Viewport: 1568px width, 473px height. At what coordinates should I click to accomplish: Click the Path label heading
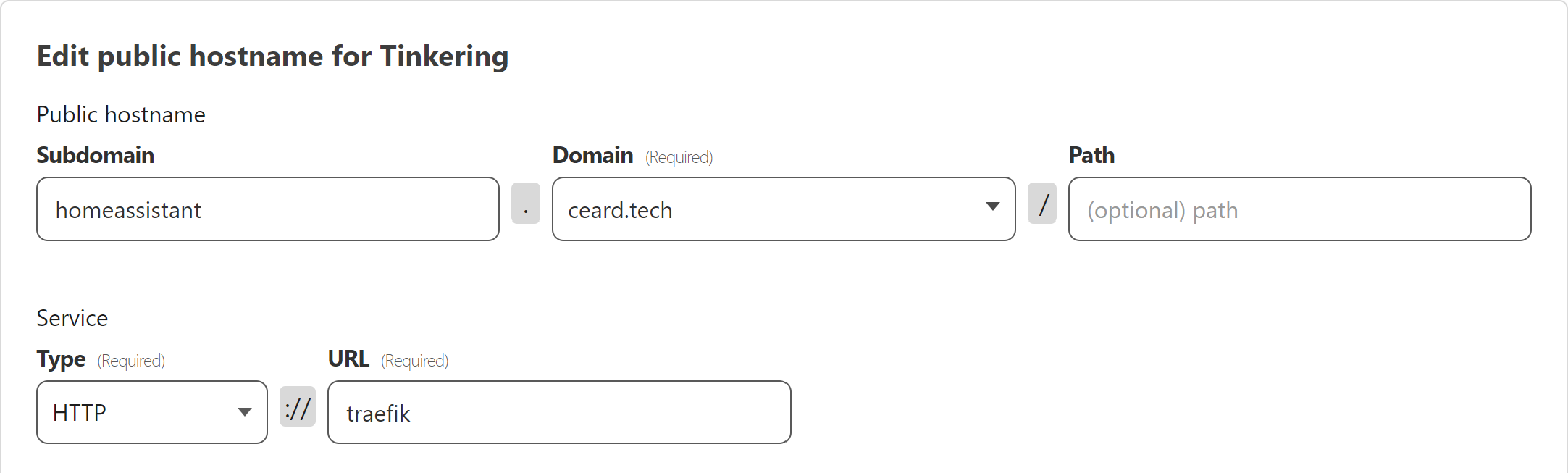point(1091,155)
